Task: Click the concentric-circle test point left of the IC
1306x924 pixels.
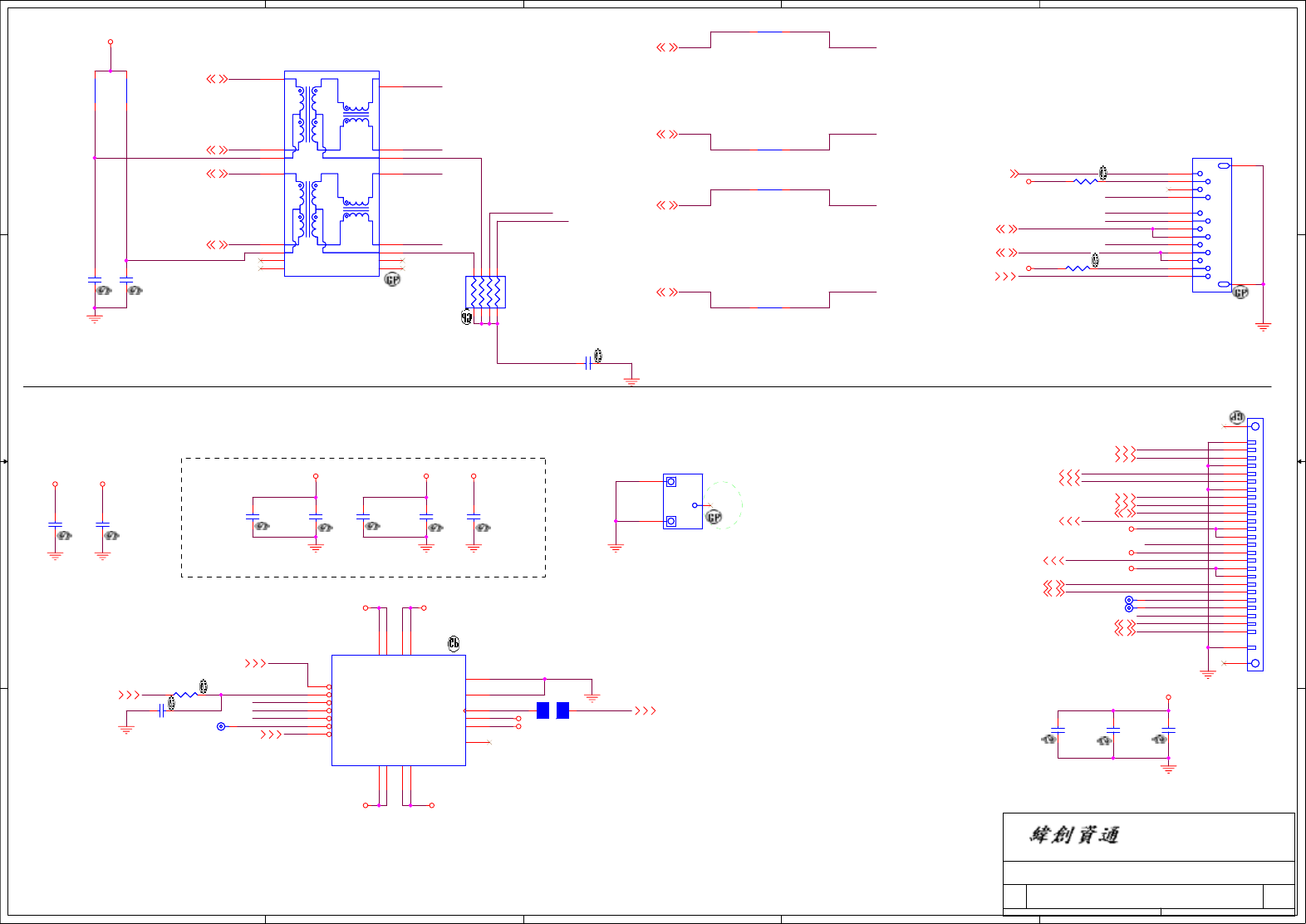Action: pyautogui.click(x=221, y=726)
